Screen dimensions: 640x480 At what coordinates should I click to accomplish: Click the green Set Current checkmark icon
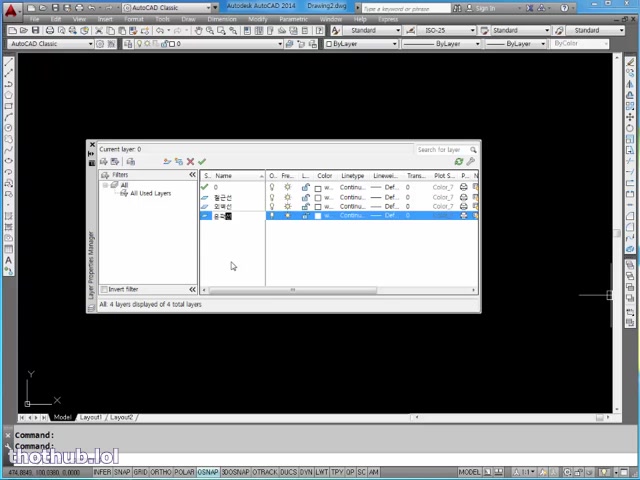coord(202,162)
